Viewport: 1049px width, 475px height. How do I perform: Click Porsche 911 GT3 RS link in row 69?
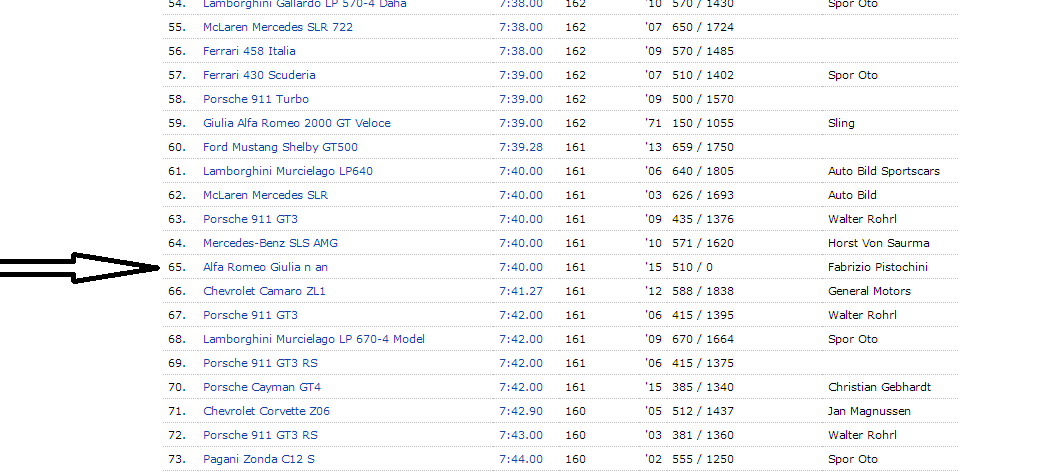pyautogui.click(x=260, y=364)
